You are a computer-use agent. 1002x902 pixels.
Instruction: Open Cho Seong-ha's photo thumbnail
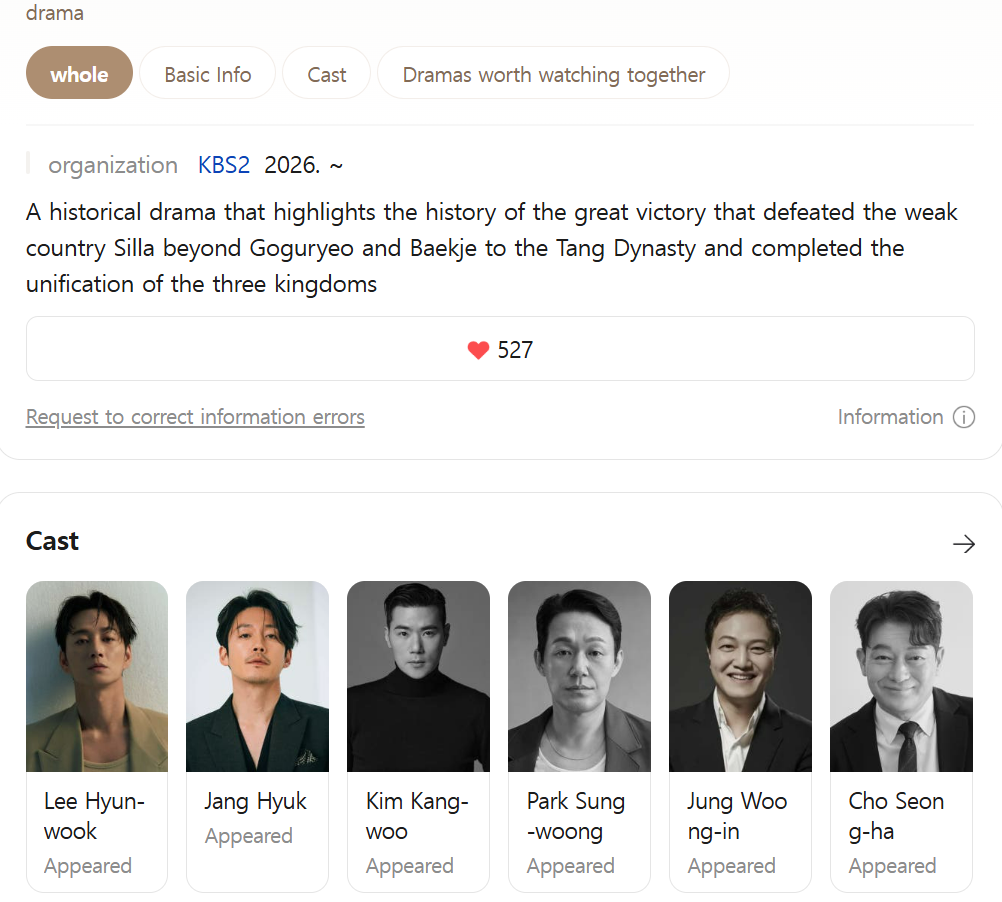pos(901,676)
